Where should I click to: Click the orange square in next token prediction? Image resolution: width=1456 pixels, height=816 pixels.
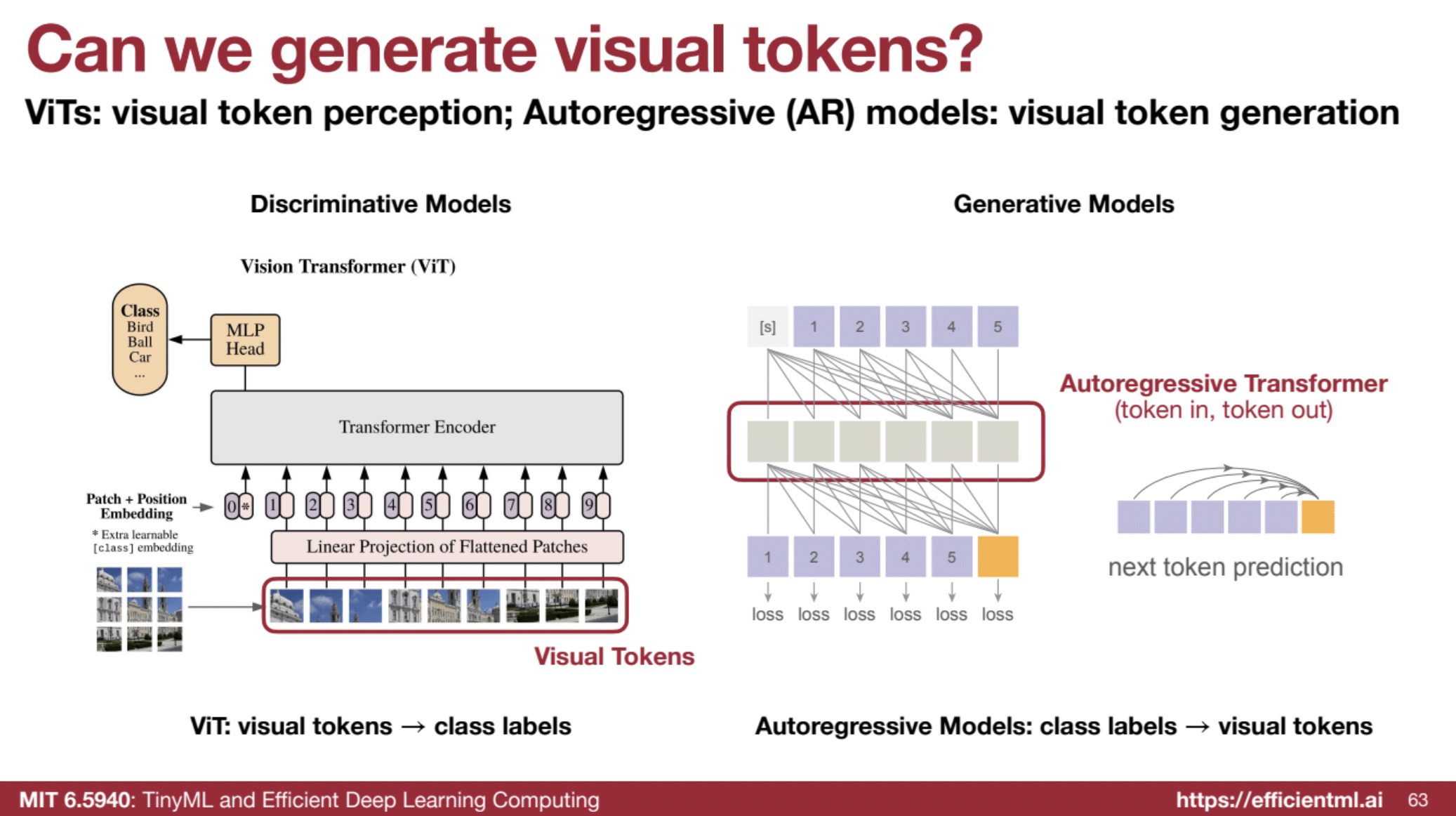pyautogui.click(x=1317, y=517)
